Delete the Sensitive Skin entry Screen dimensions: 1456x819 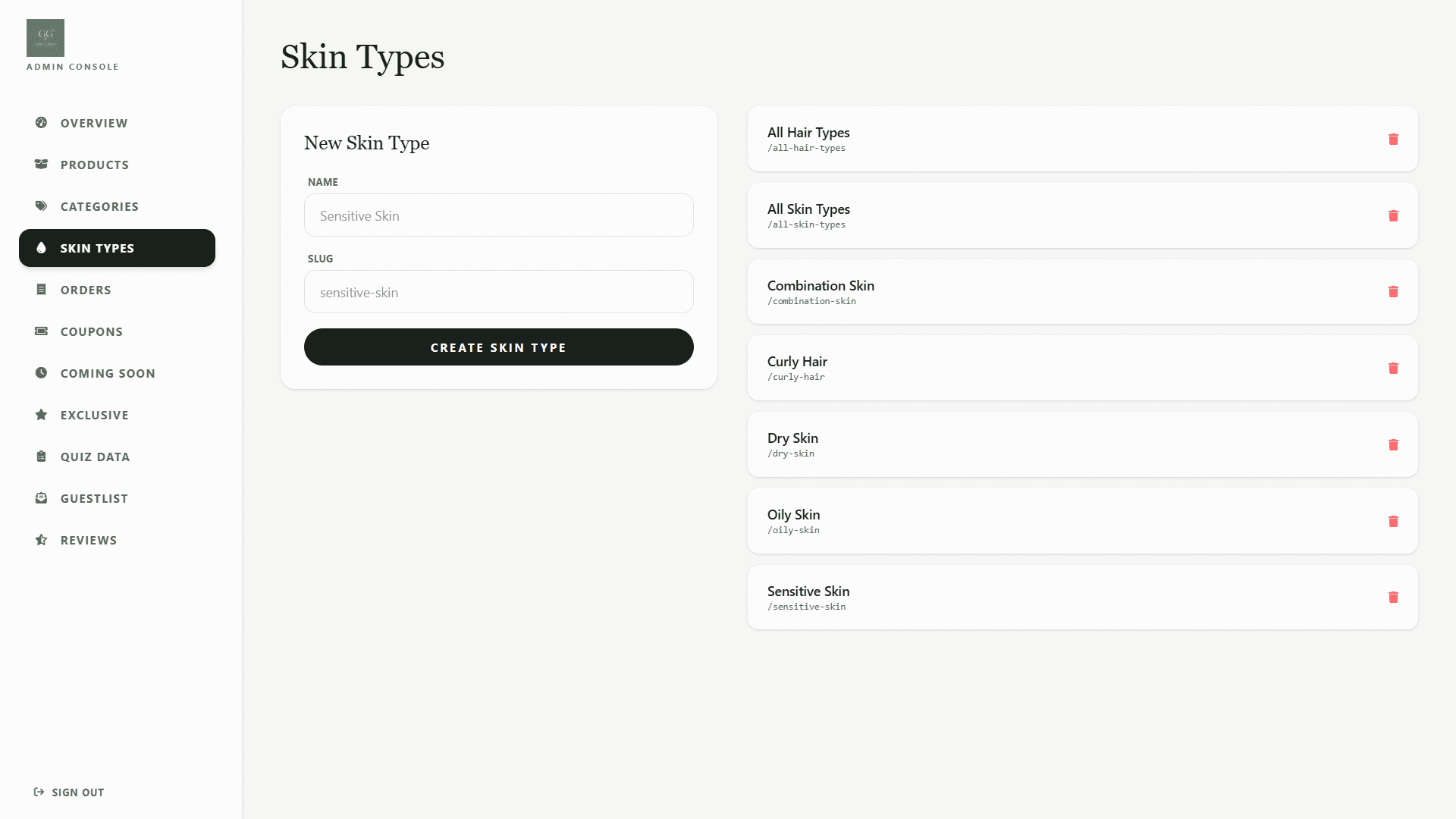1393,597
